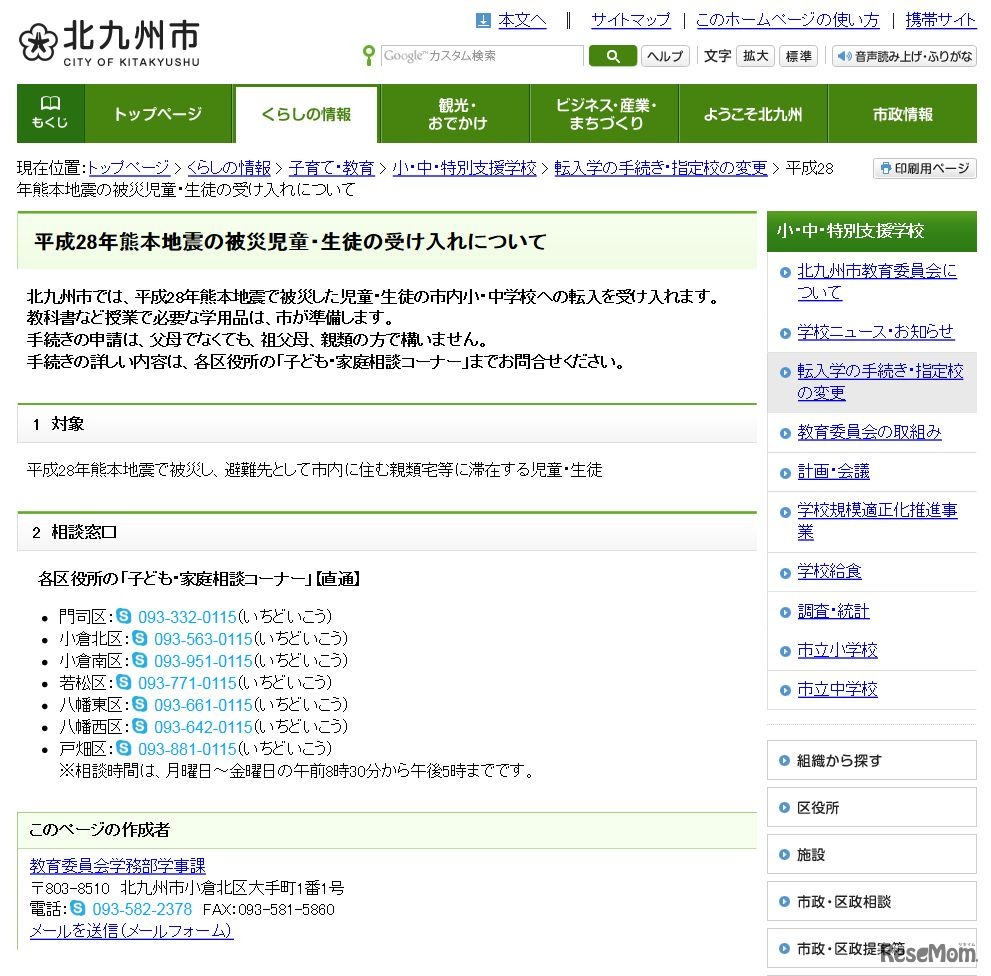Click the bullet icon beside 組織から探す
The image size is (991, 976).
click(x=784, y=760)
